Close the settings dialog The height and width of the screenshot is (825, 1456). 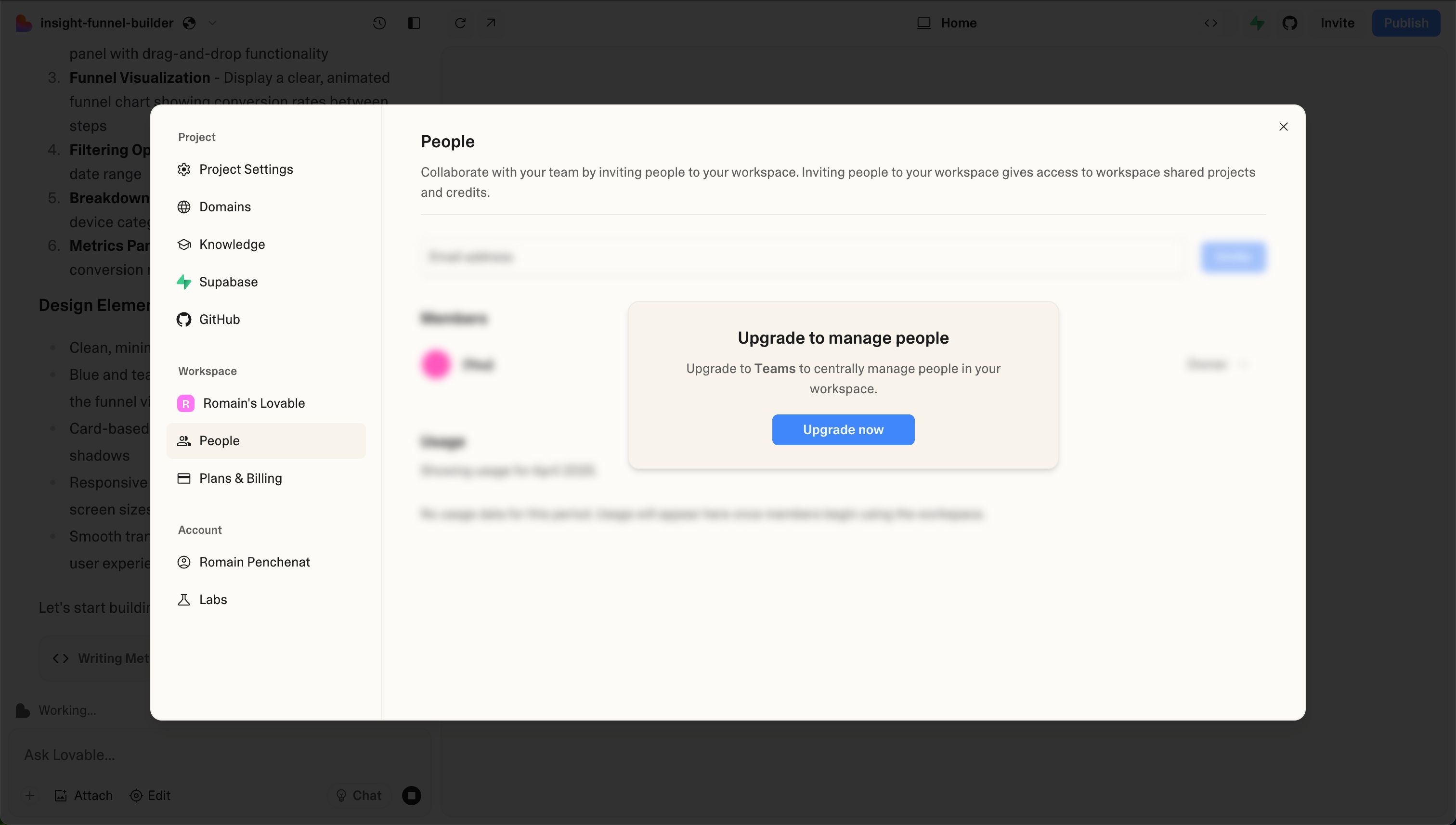pos(1283,127)
